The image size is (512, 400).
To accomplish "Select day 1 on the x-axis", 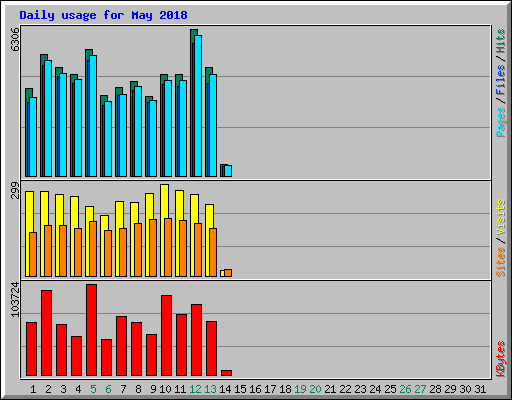I will tap(33, 389).
